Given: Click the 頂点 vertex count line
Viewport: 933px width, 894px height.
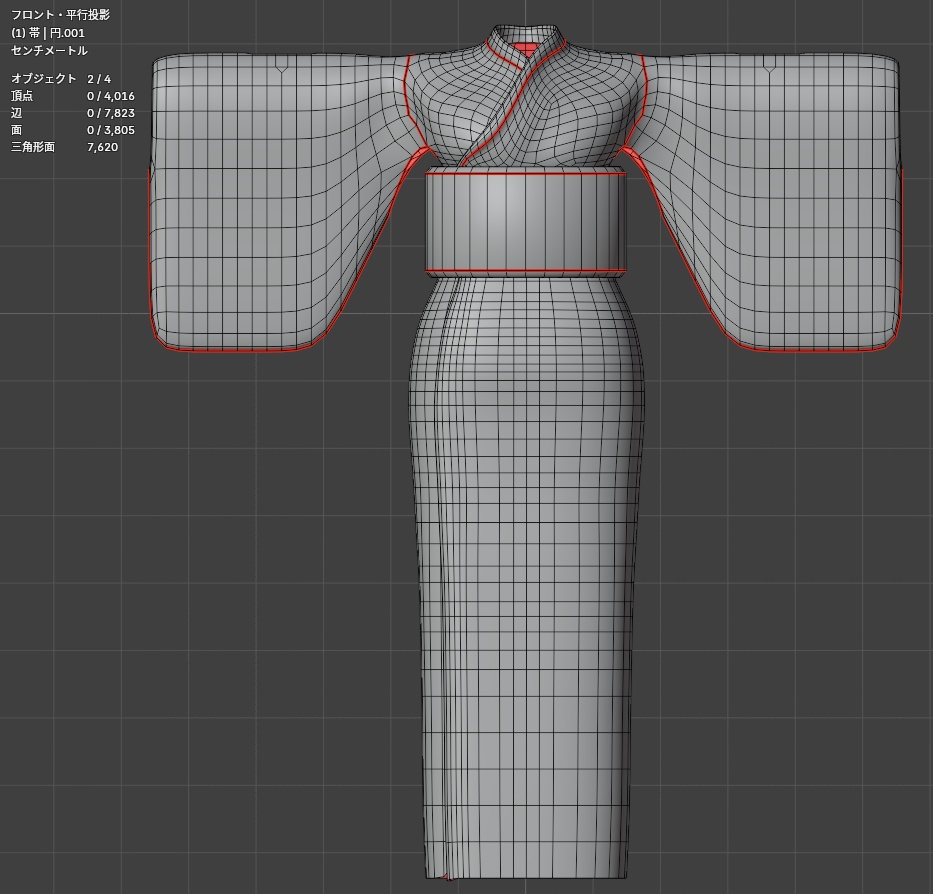Looking at the screenshot, I should tap(73, 96).
